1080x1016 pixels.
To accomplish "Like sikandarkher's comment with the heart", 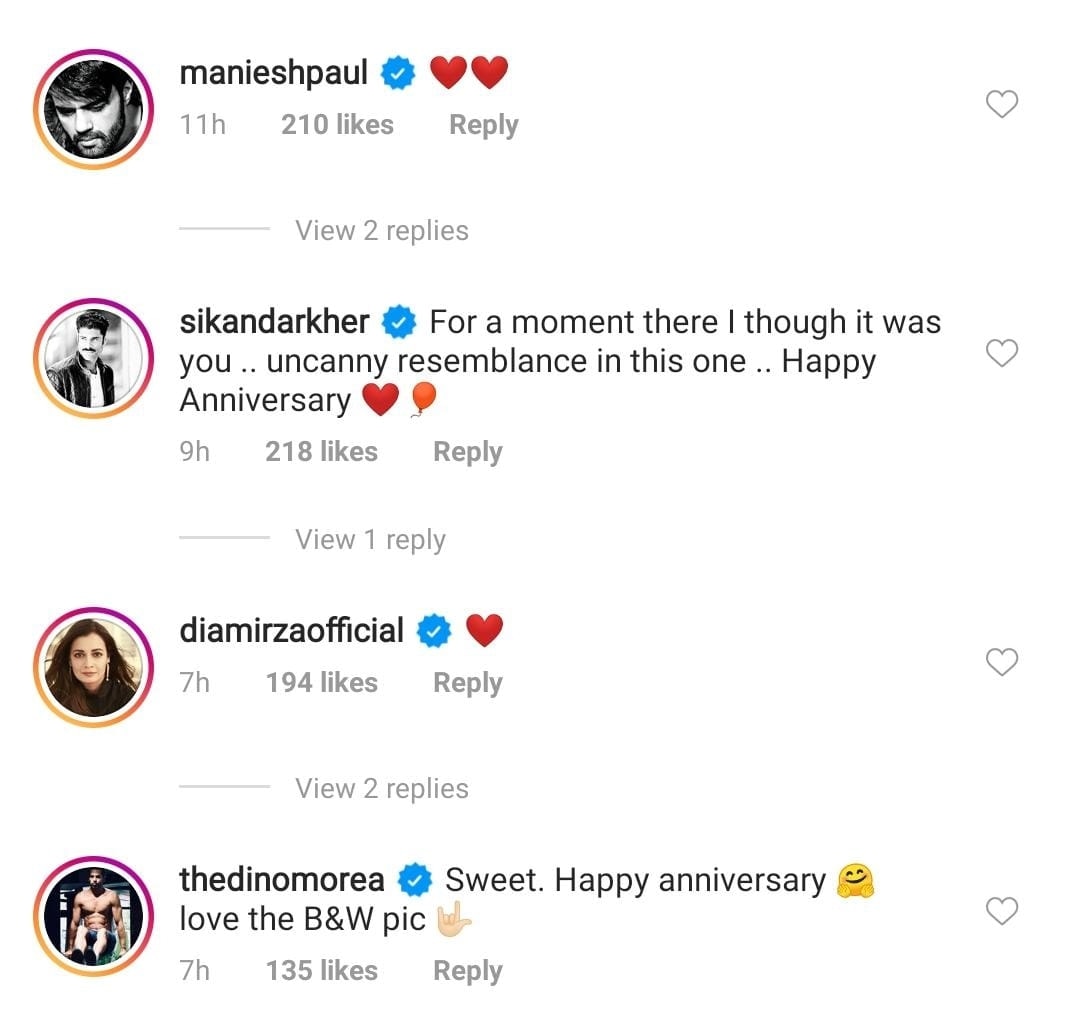I will tap(1001, 353).
